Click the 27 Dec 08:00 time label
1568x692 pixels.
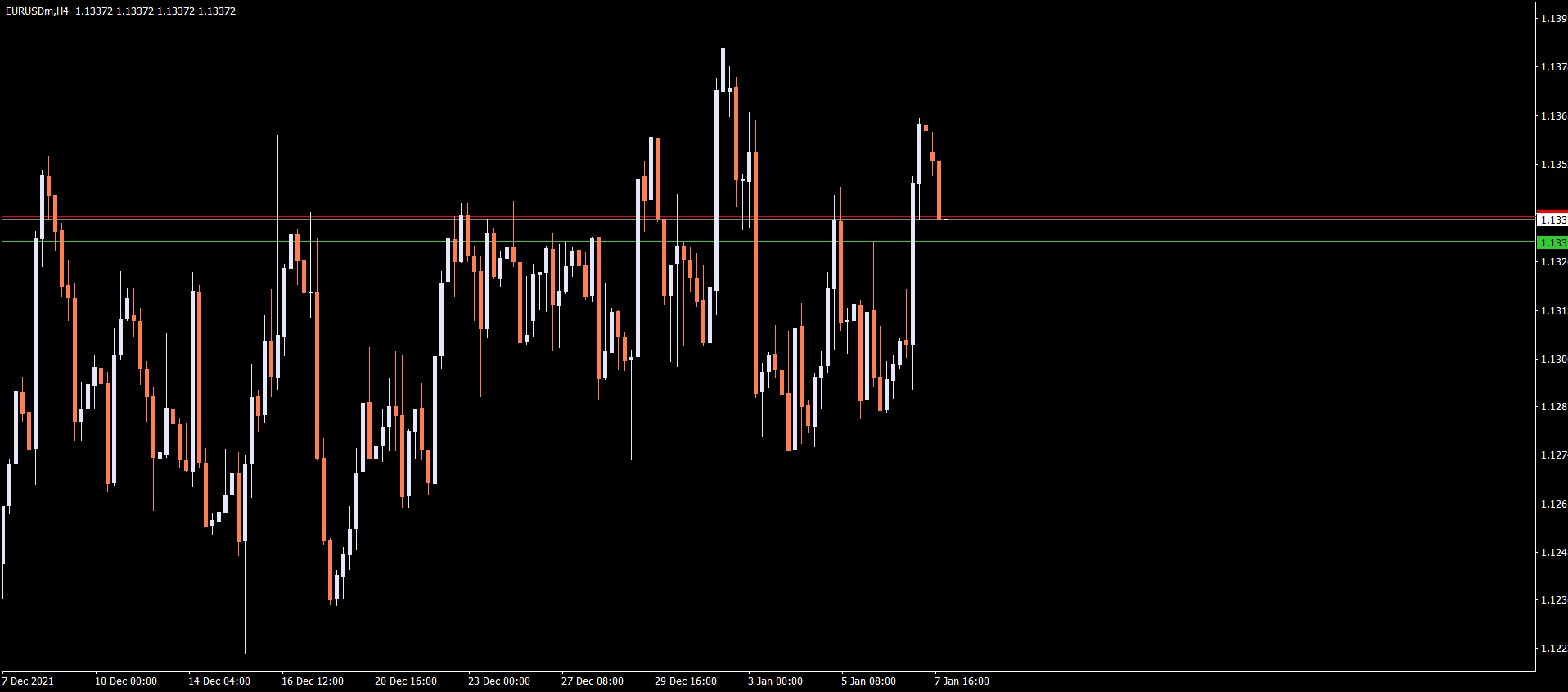(593, 681)
